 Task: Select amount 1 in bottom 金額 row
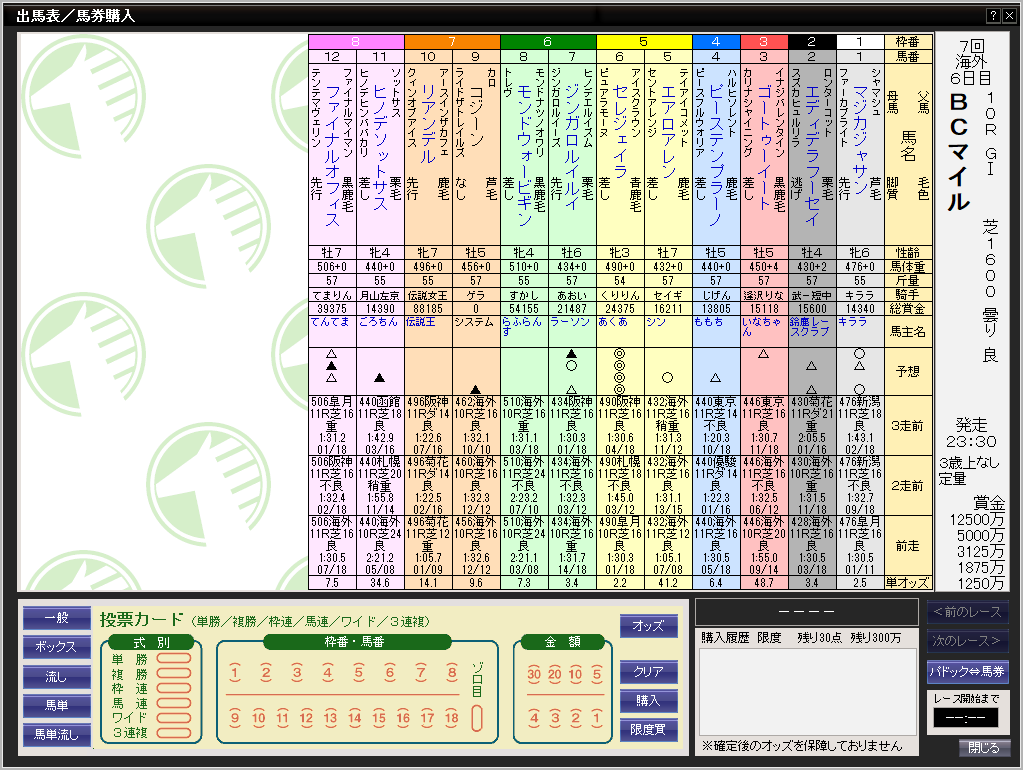596,718
